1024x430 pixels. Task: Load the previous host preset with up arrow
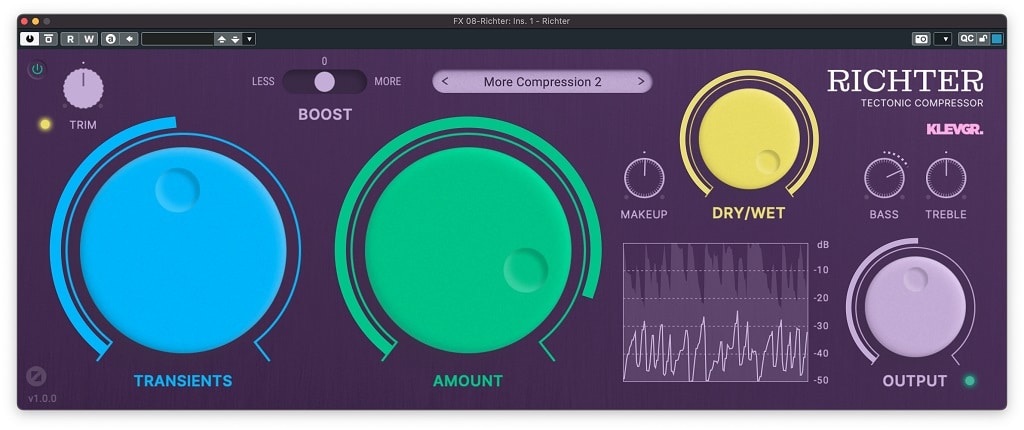pyautogui.click(x=221, y=39)
